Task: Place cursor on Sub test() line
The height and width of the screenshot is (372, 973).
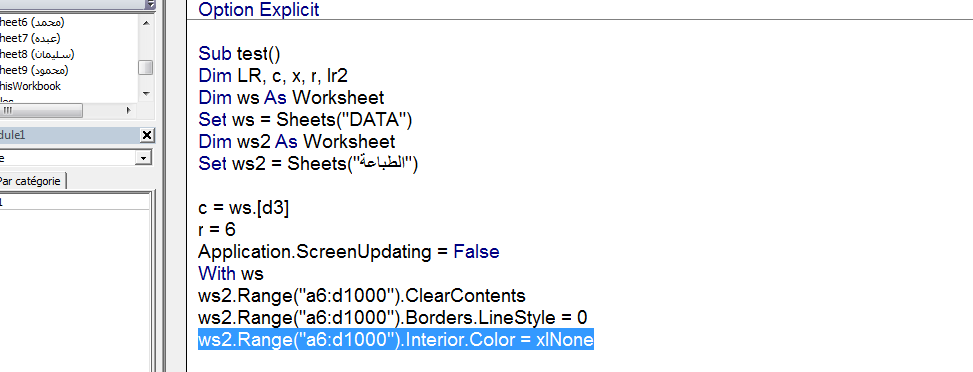Action: [x=240, y=54]
